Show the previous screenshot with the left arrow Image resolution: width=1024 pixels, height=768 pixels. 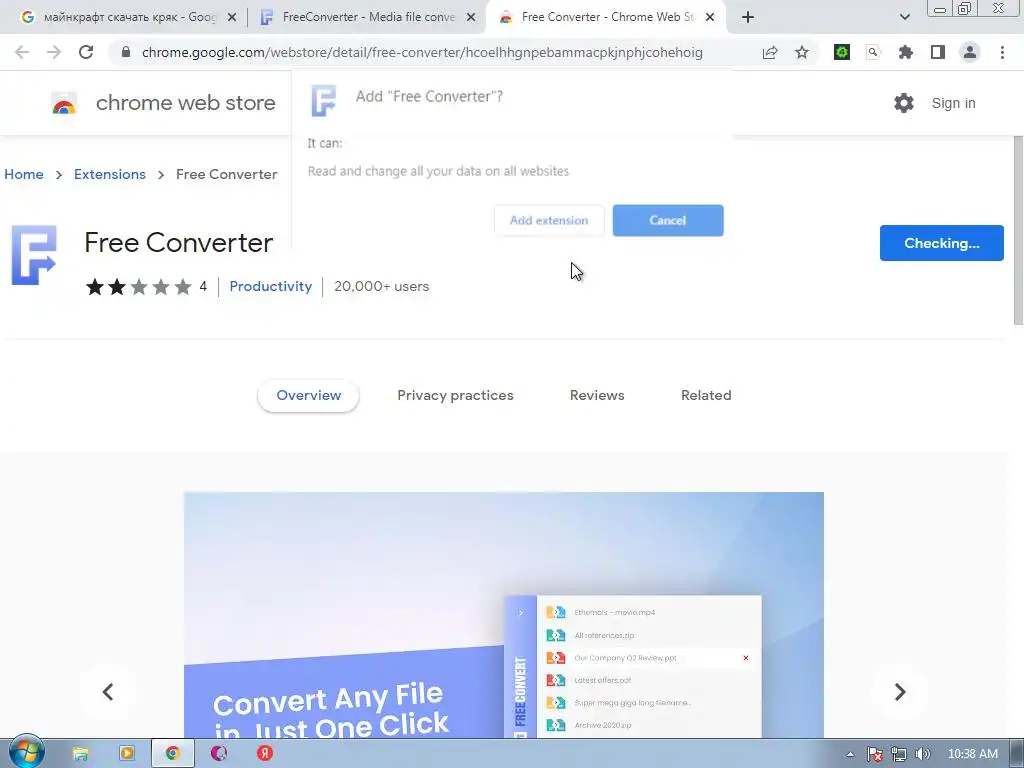click(108, 692)
